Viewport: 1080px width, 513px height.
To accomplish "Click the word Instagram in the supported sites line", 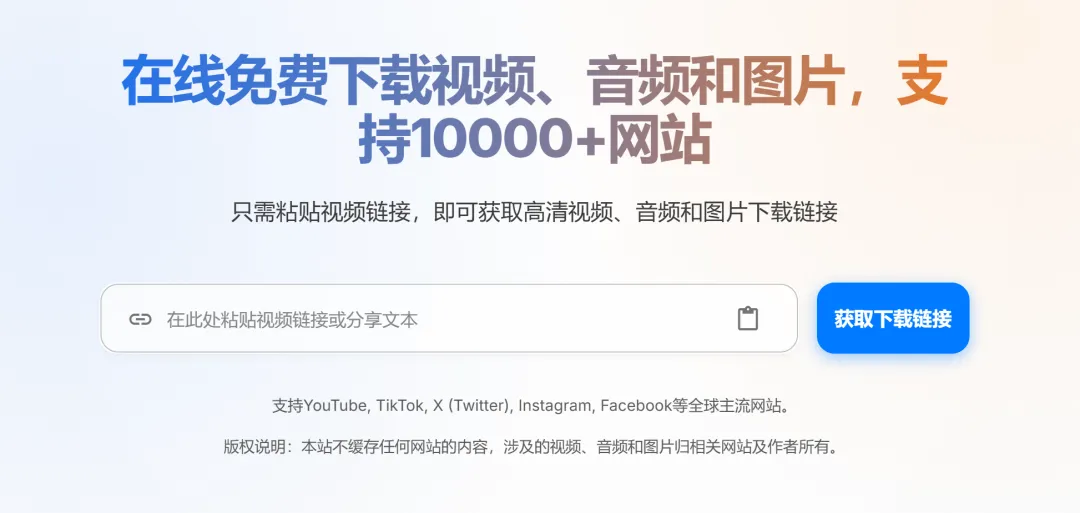I will [554, 406].
